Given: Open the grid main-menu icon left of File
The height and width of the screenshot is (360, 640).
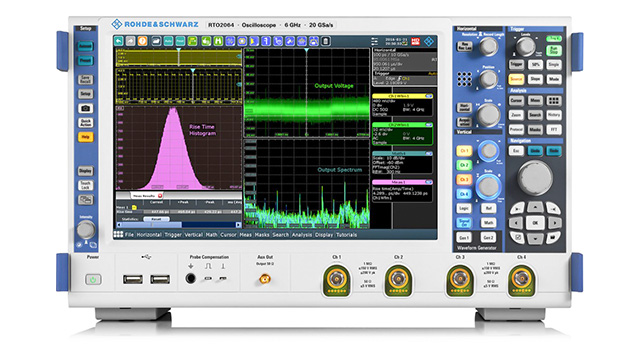Looking at the screenshot, I should (x=118, y=234).
